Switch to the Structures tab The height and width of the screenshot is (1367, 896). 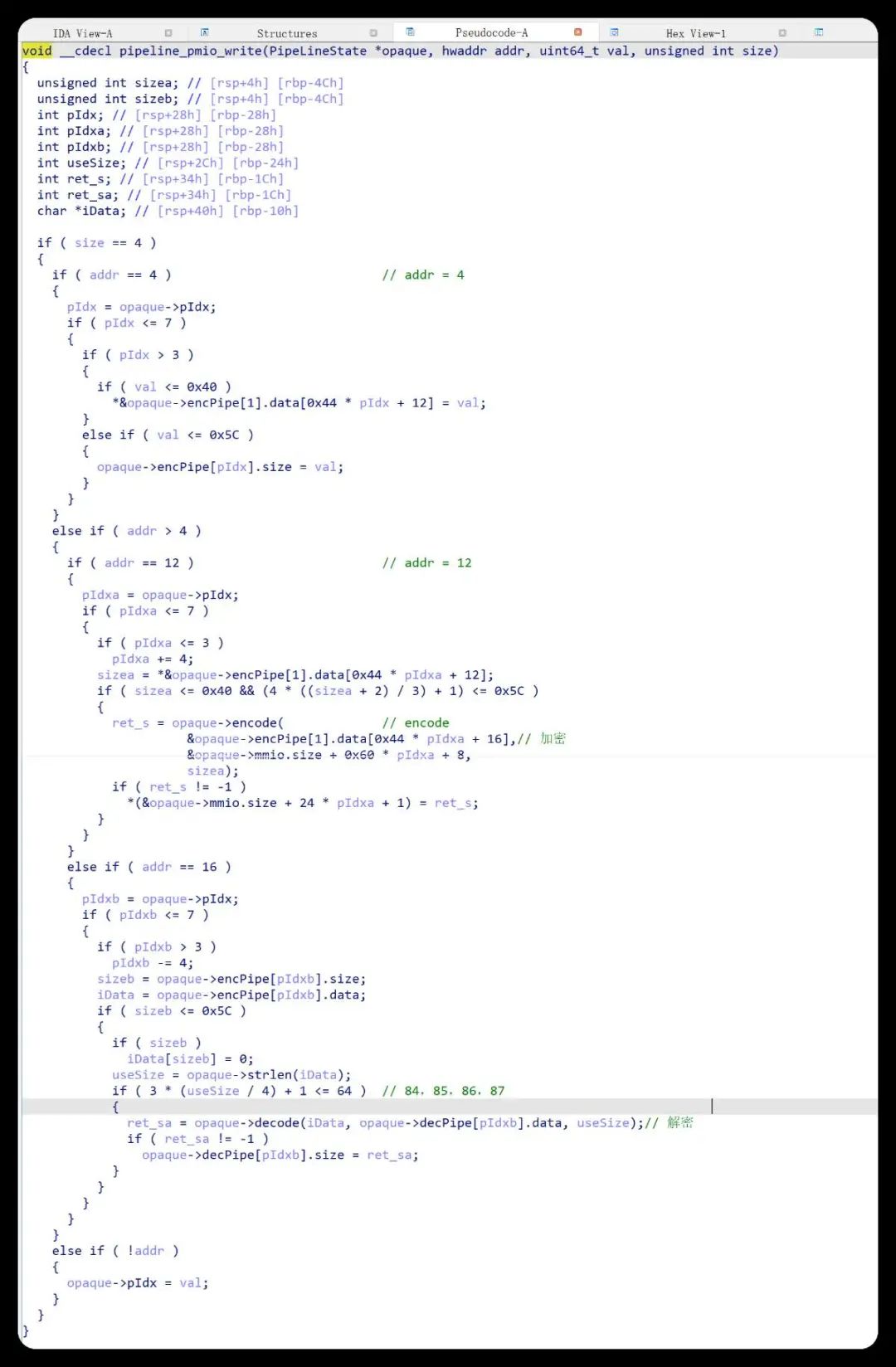(287, 33)
